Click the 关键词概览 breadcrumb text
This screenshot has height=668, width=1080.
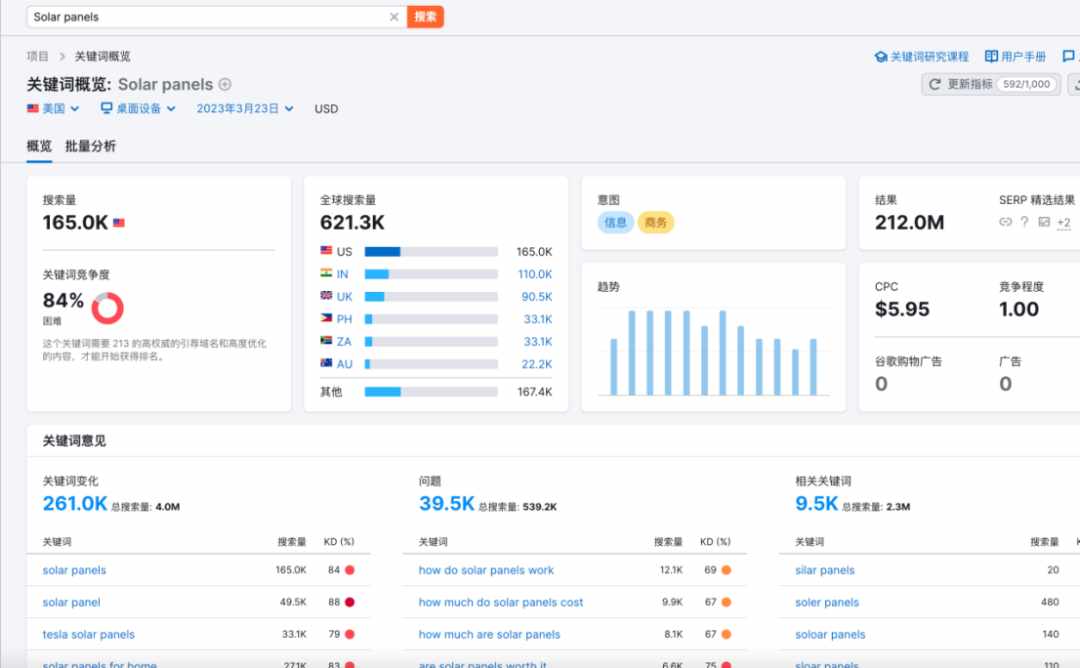click(x=103, y=56)
